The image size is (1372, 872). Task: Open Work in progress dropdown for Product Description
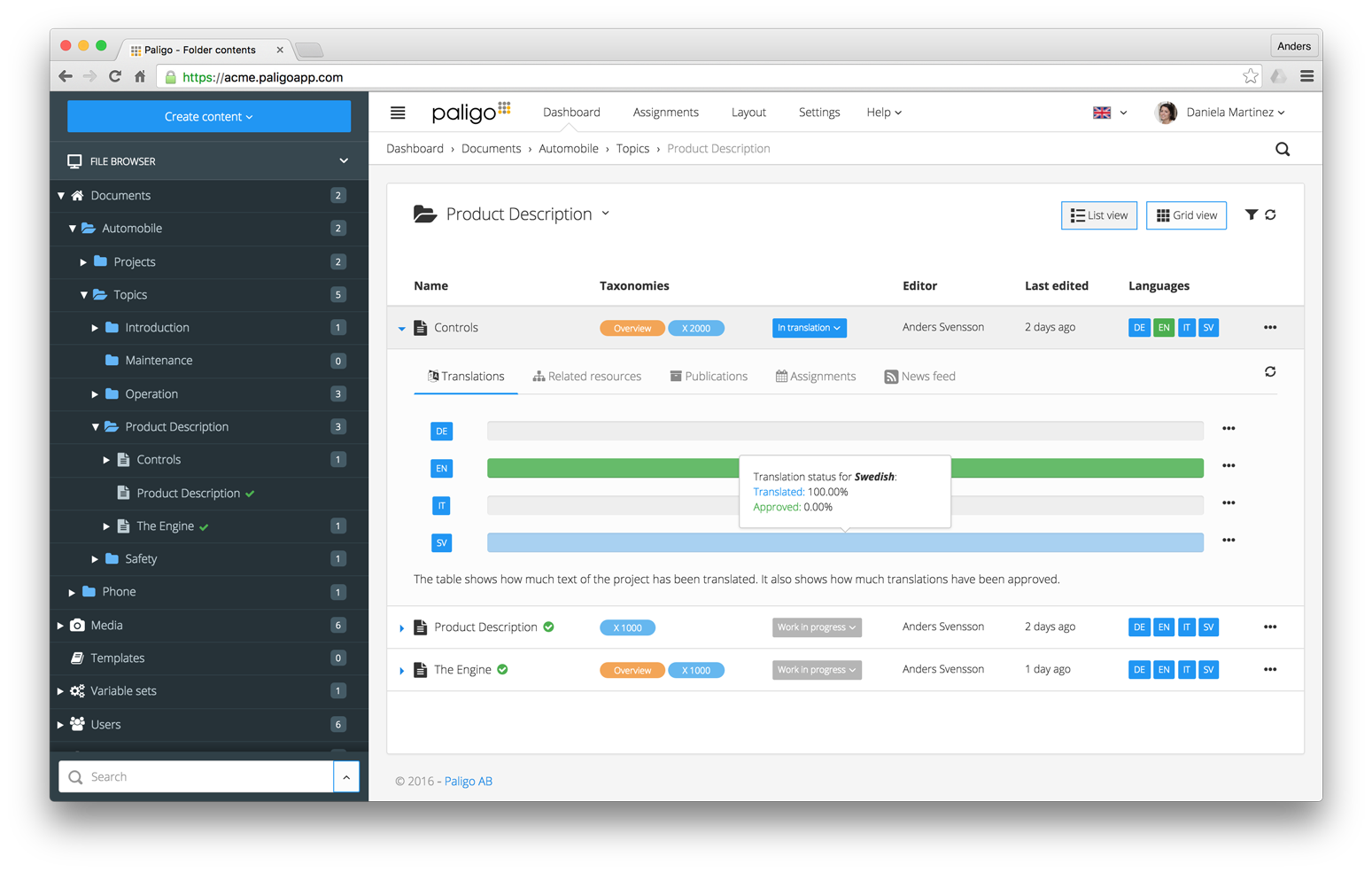point(817,627)
